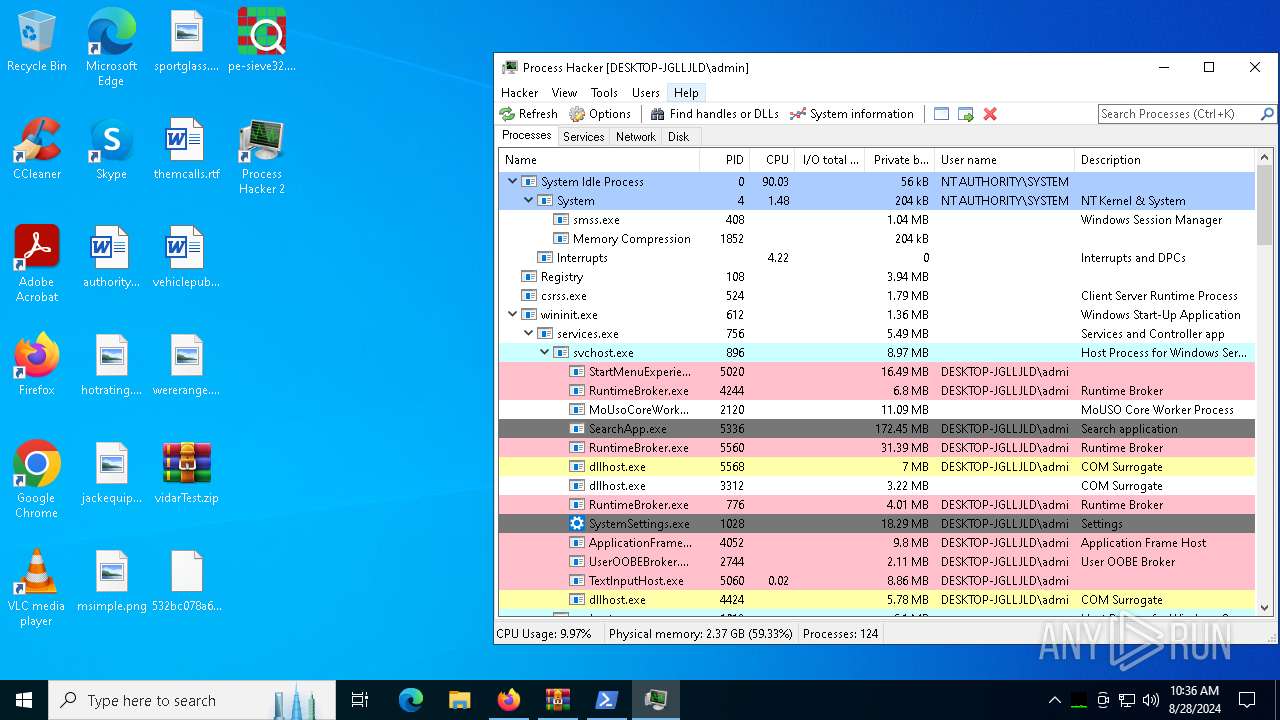
Task: Click the taskbar search box
Action: coord(192,700)
